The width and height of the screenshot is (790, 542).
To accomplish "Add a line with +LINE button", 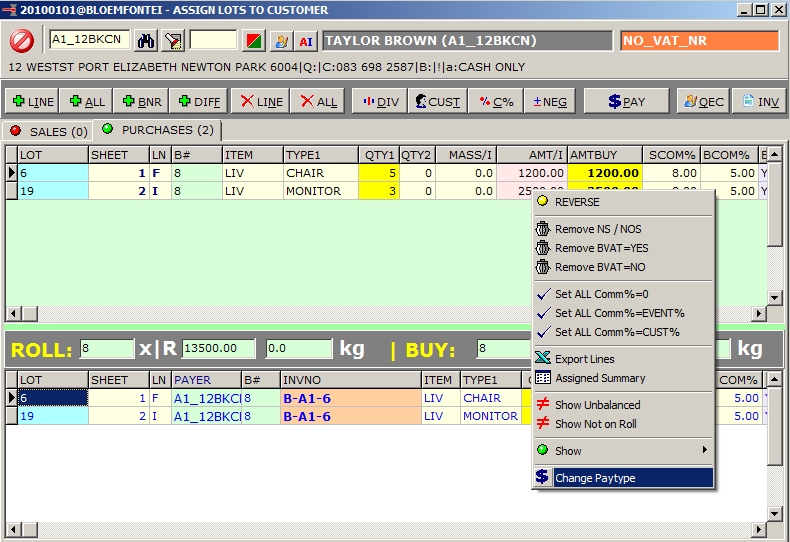I will coord(33,101).
